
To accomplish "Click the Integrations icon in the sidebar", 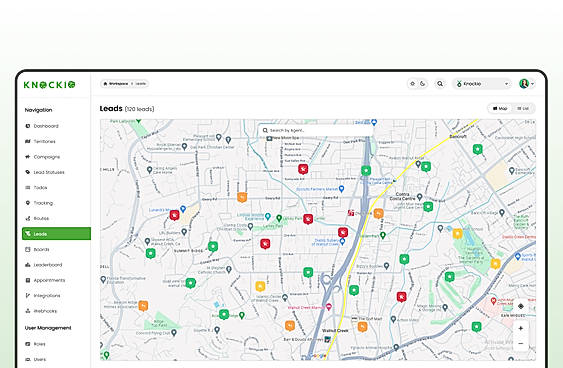I will point(28,295).
